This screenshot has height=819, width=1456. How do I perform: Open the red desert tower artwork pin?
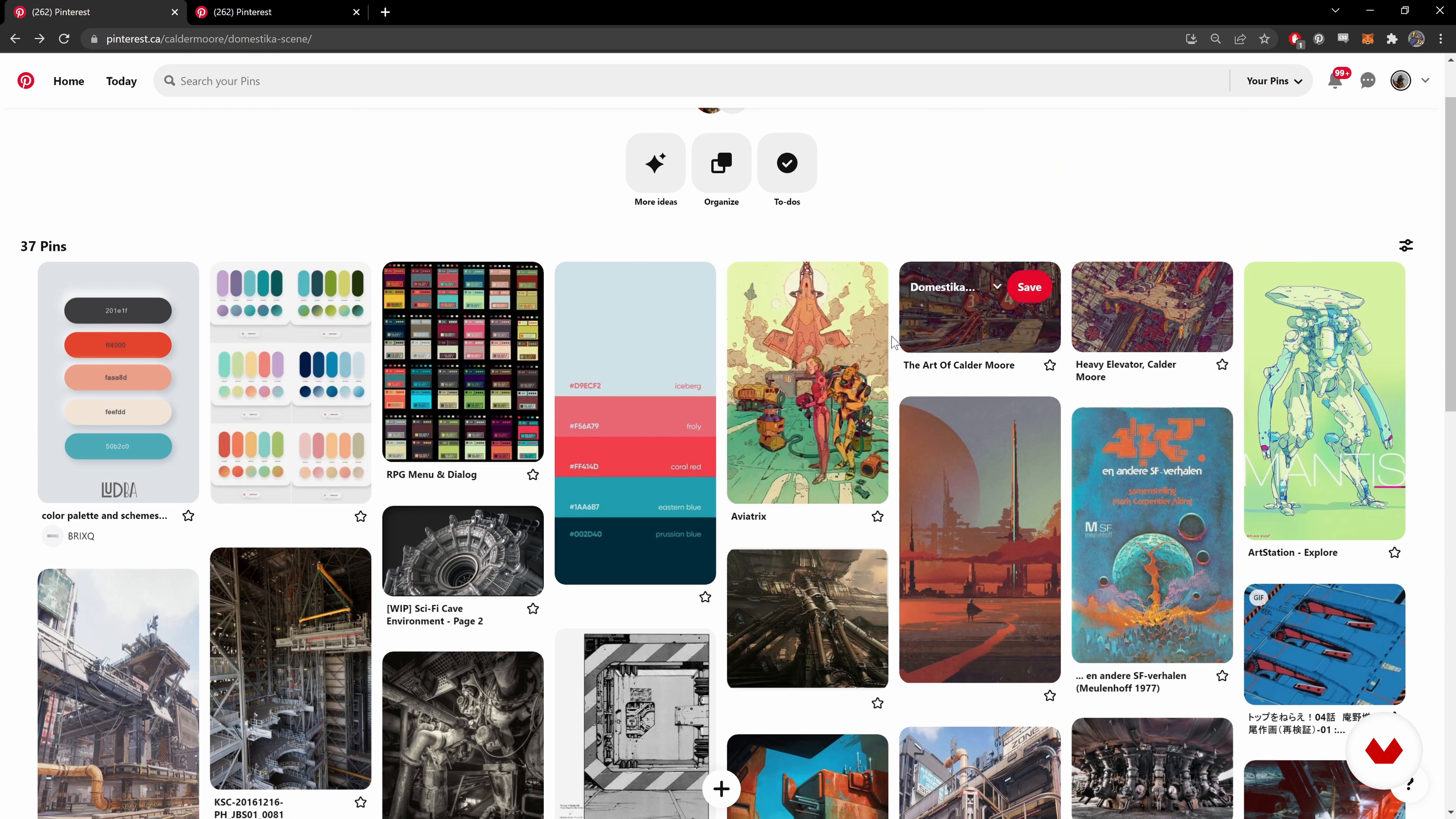(979, 539)
